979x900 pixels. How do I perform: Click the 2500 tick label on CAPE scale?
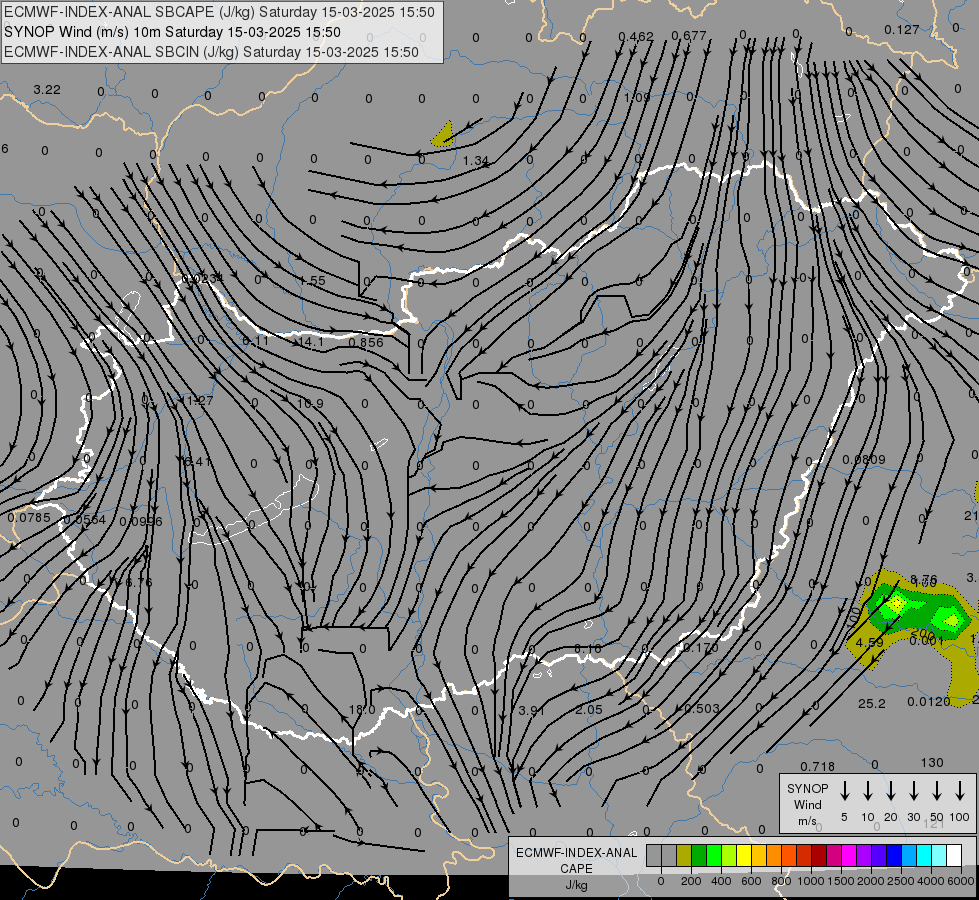(901, 881)
